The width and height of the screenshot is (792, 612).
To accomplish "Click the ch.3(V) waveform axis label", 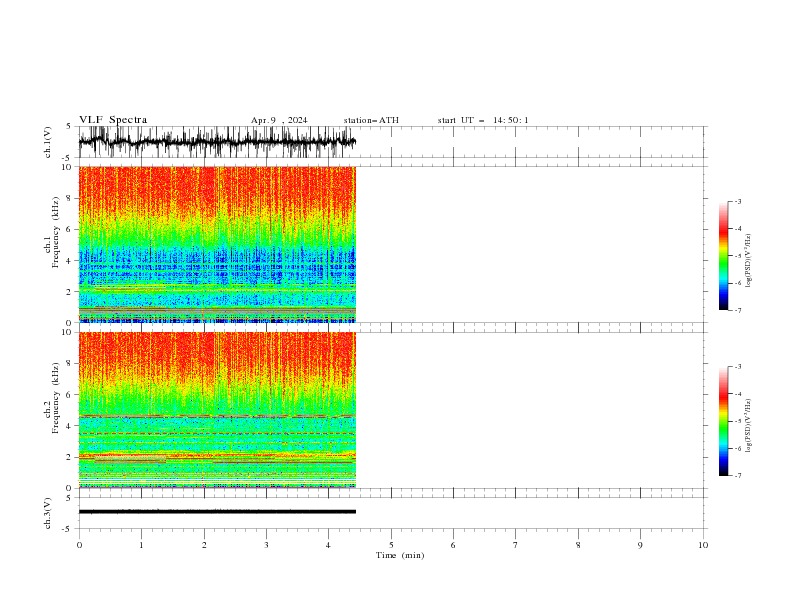I will (x=48, y=513).
